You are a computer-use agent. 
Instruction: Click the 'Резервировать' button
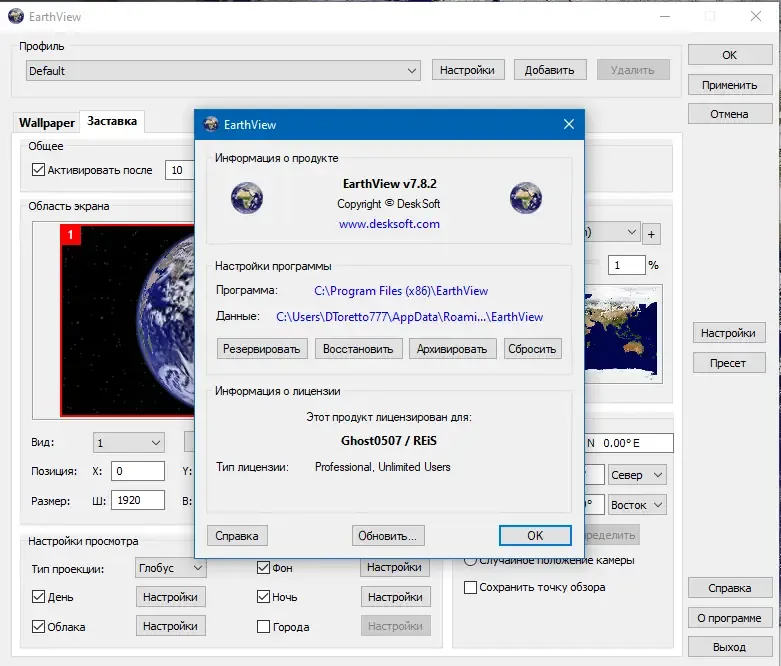[262, 349]
